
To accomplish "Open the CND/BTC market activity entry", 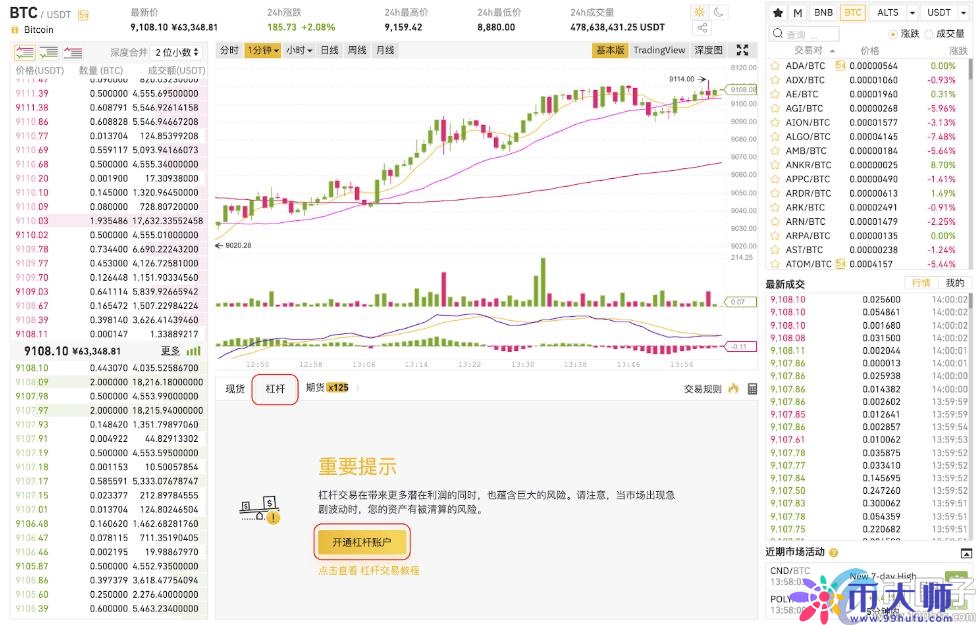I will coord(868,576).
